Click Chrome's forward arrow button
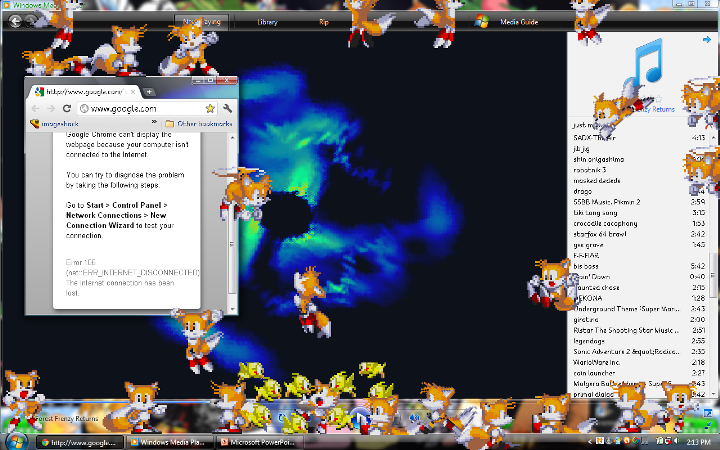Image resolution: width=720 pixels, height=450 pixels. [51, 108]
